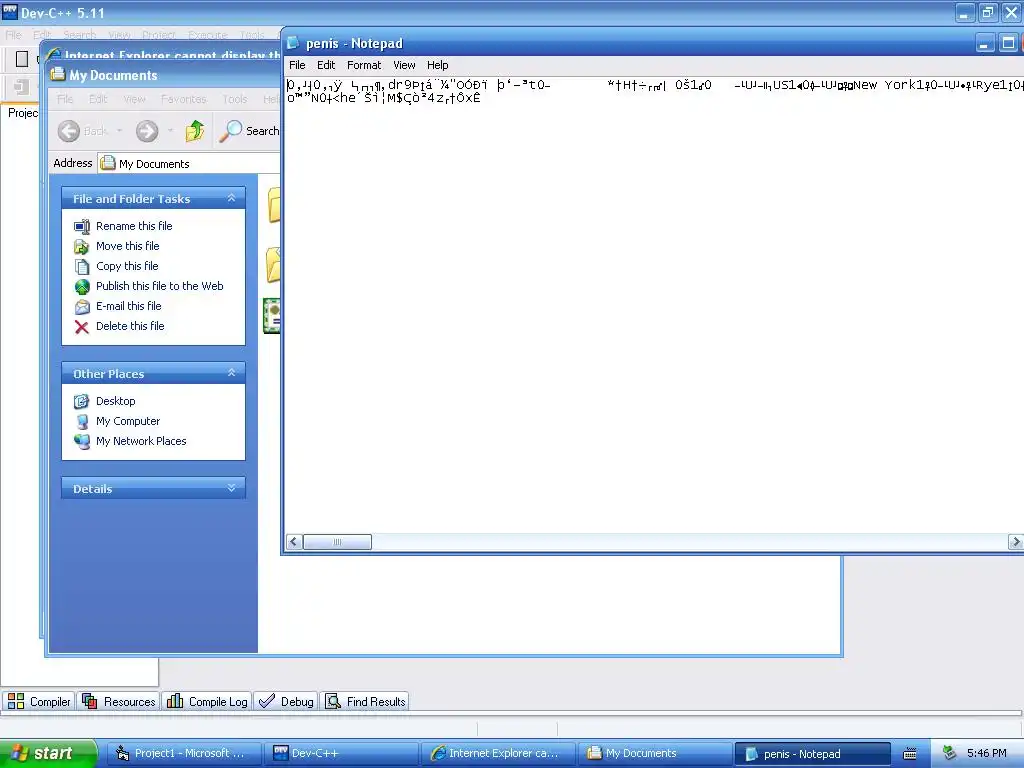Click the Up folder icon in My Documents
This screenshot has height=768, width=1024.
coord(195,131)
